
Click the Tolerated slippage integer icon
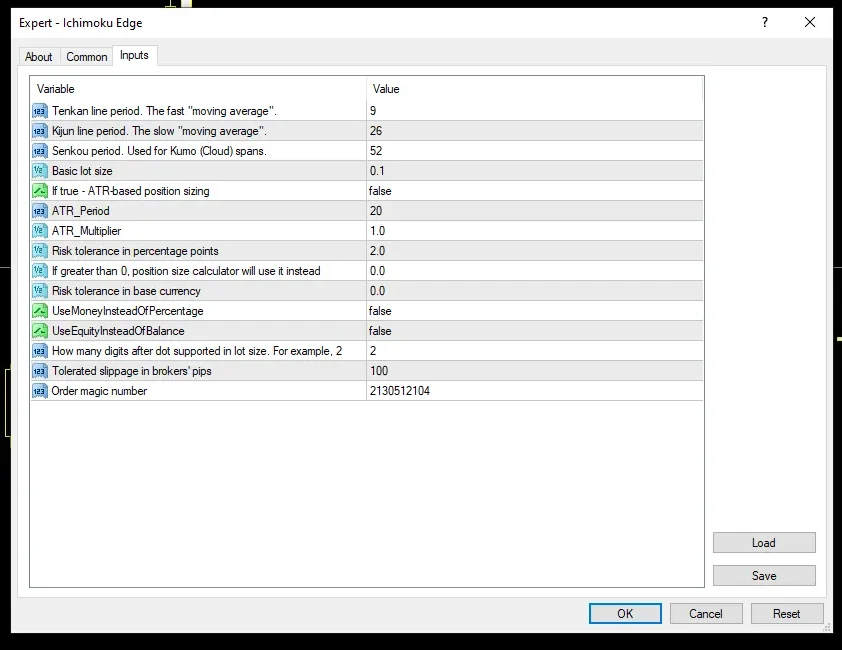click(40, 371)
